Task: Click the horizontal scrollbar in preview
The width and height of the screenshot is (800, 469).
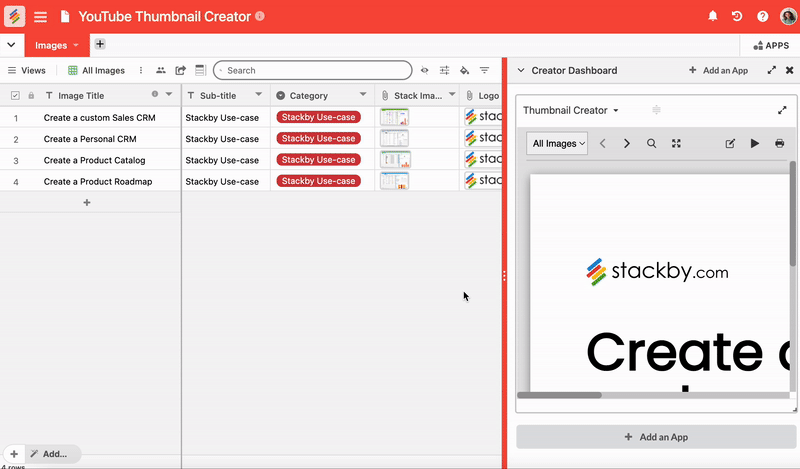Action: pos(559,395)
